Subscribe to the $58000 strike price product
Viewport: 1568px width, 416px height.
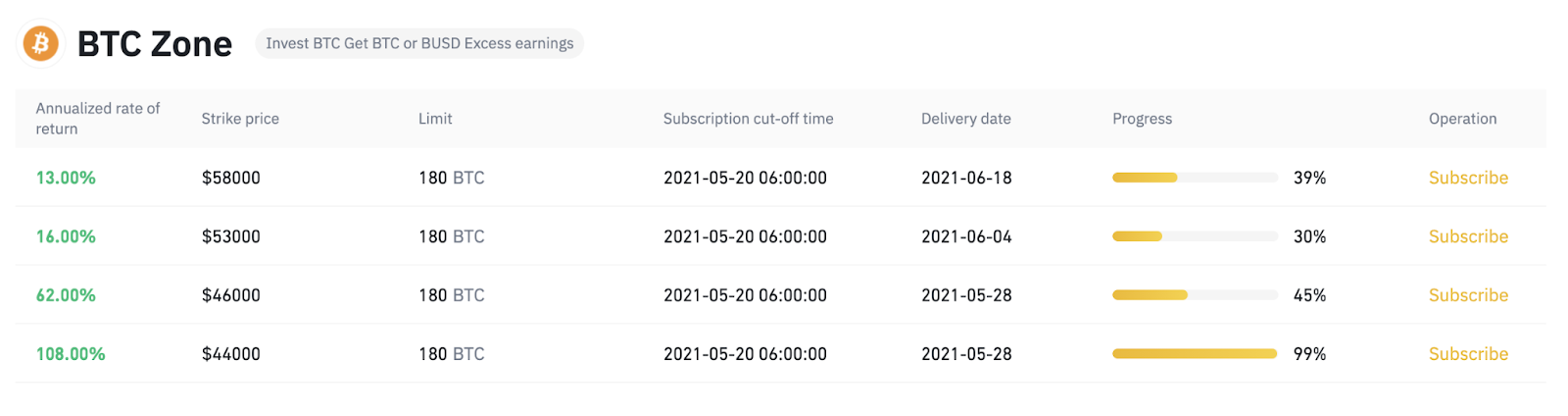[x=1467, y=178]
